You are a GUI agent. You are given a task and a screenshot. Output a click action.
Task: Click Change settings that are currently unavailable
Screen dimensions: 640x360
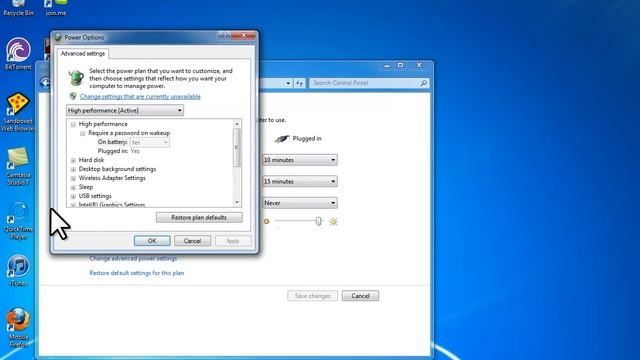point(140,97)
